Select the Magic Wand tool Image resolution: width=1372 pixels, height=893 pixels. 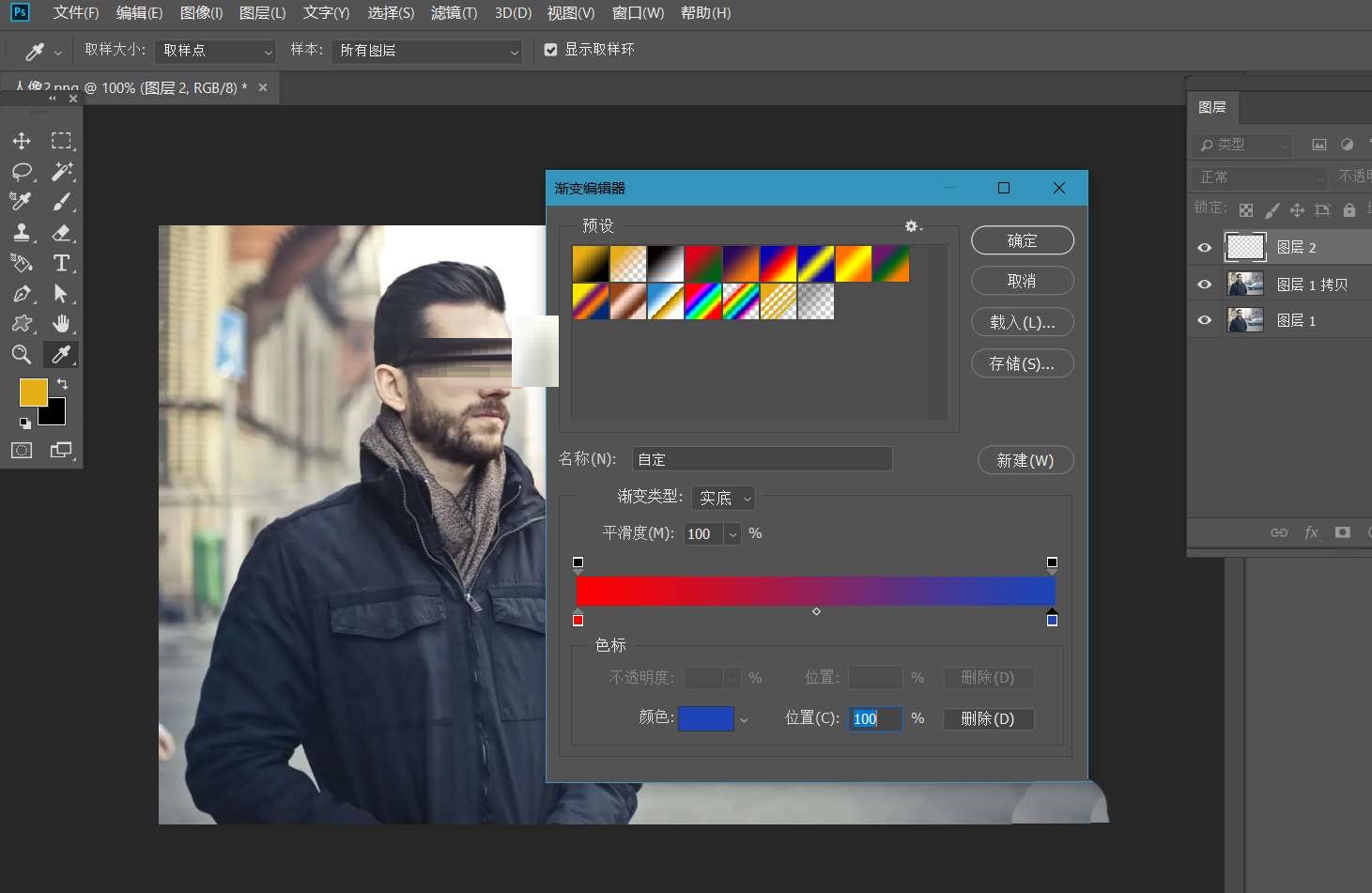pos(62,172)
